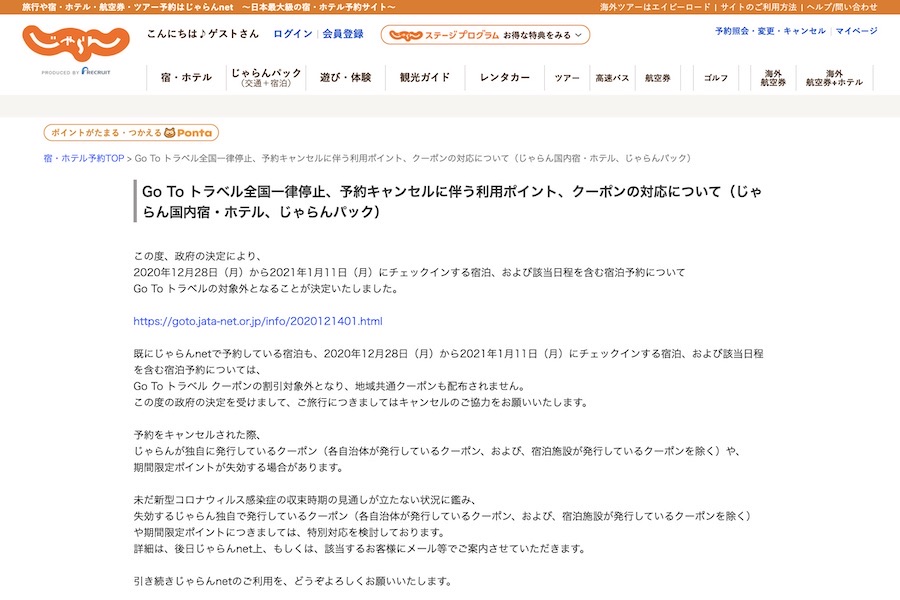Screen dimensions: 900x600
Task: Open ヘルプ/問い合わせ link
Action: point(841,7)
